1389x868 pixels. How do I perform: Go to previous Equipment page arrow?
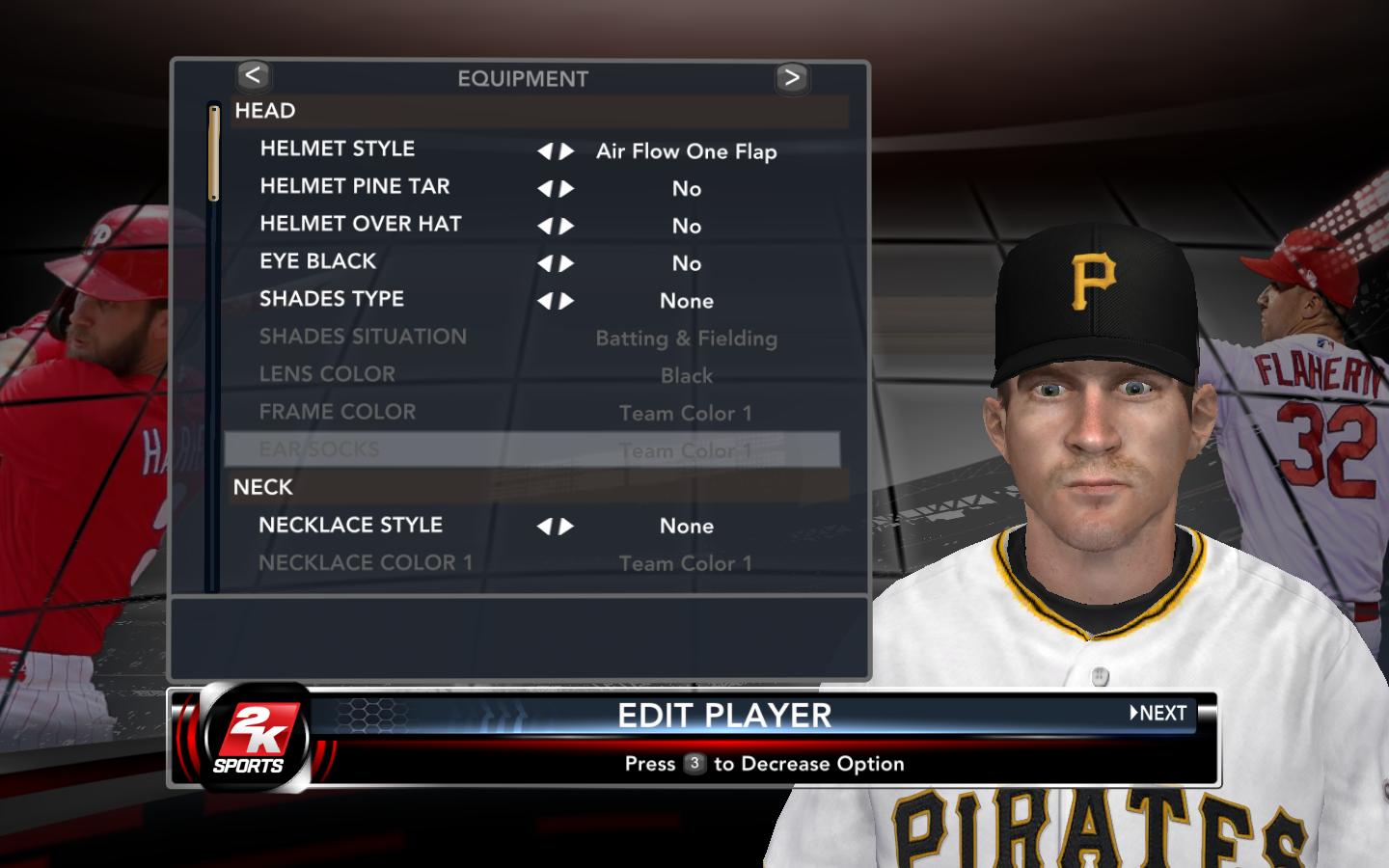(253, 75)
